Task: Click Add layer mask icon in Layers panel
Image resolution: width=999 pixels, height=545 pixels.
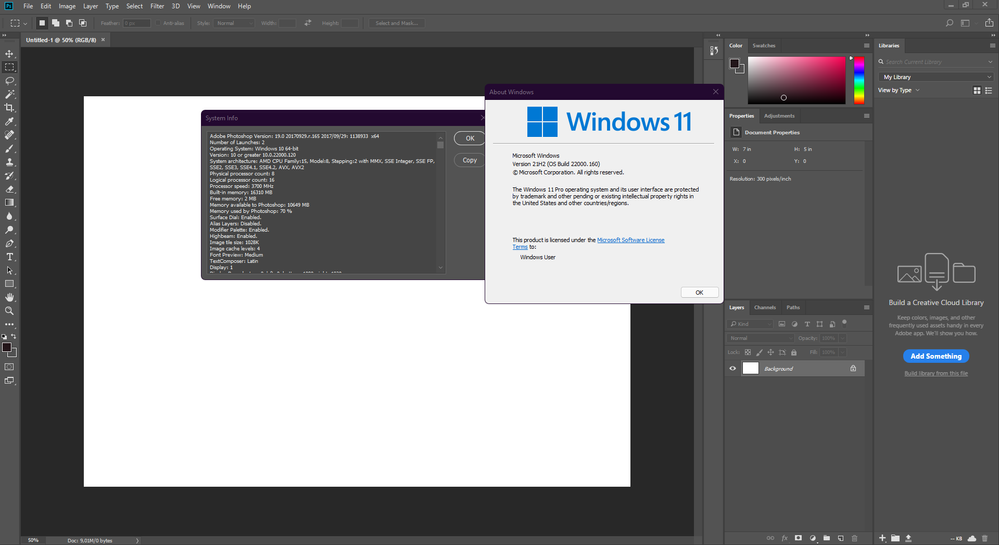Action: [x=798, y=538]
